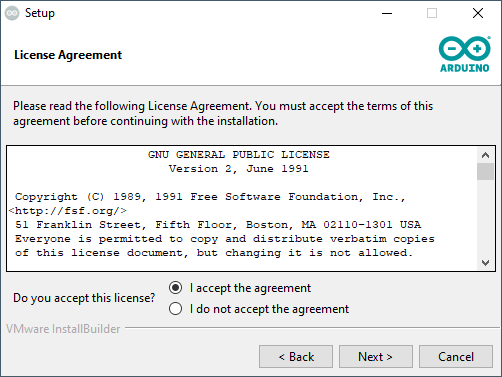Minimize the Setup window

387,13
